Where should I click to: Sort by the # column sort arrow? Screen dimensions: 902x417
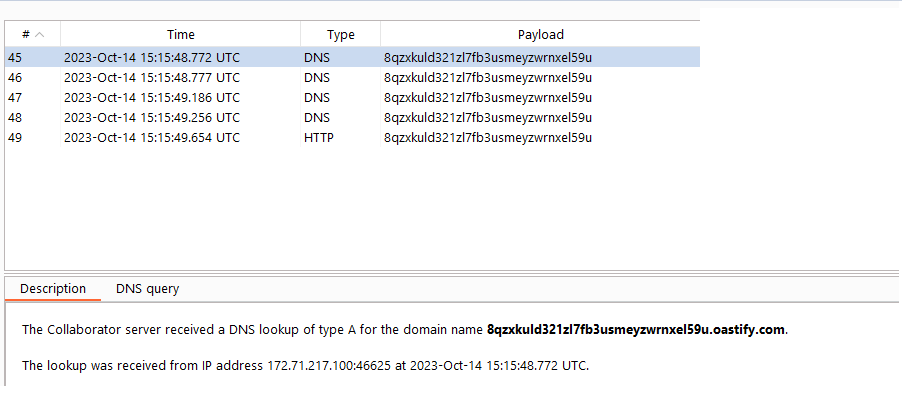click(x=40, y=35)
